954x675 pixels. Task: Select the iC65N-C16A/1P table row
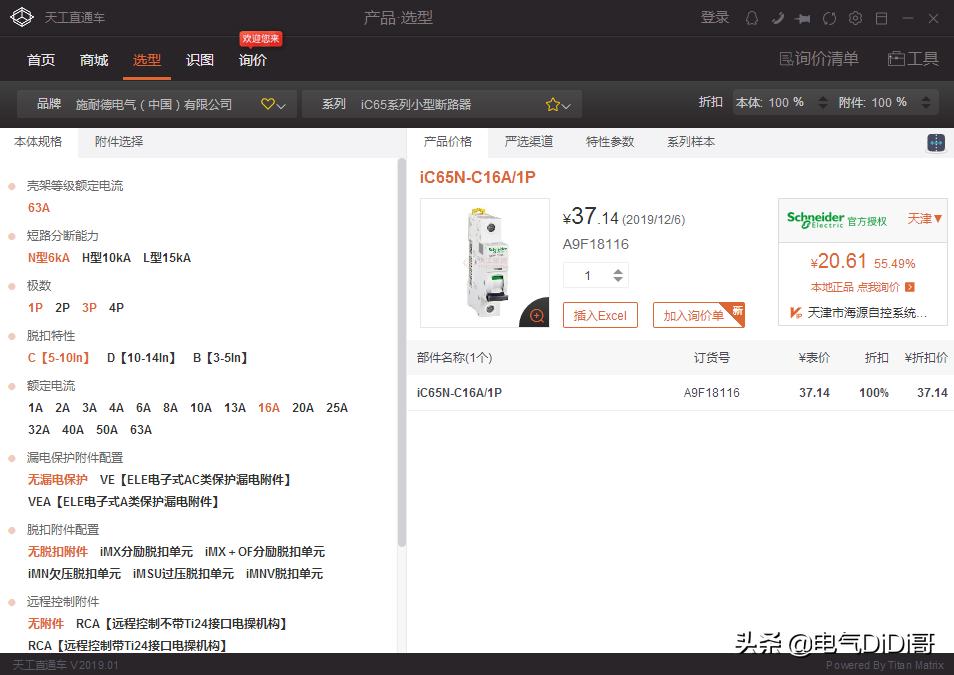pos(680,393)
